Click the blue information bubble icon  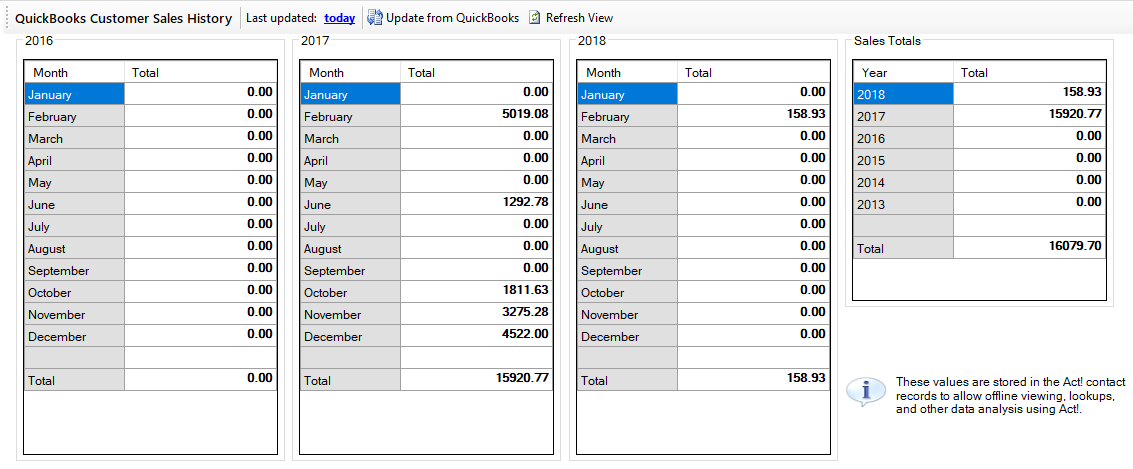pos(865,391)
